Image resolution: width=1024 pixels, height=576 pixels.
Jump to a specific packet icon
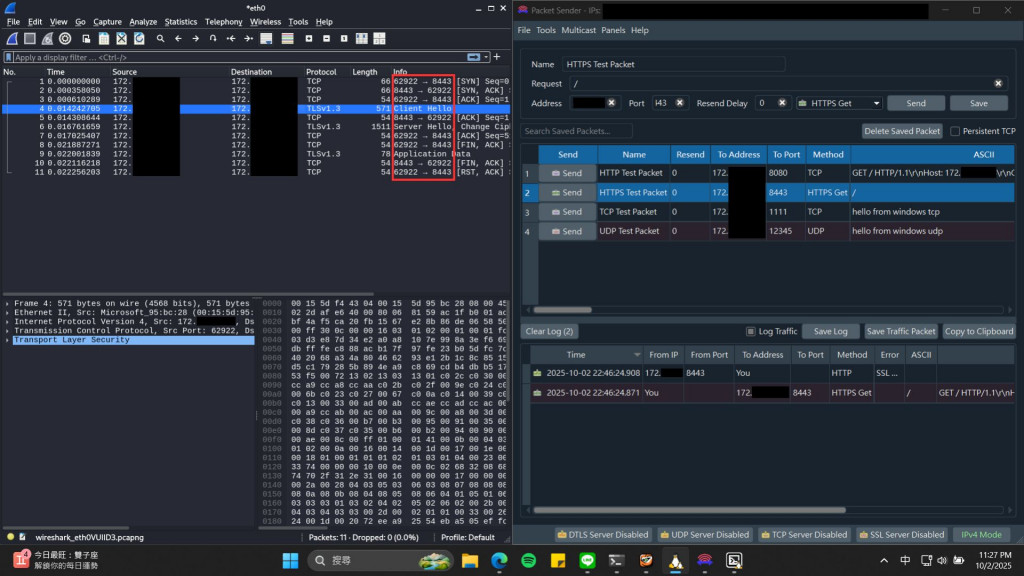213,39
